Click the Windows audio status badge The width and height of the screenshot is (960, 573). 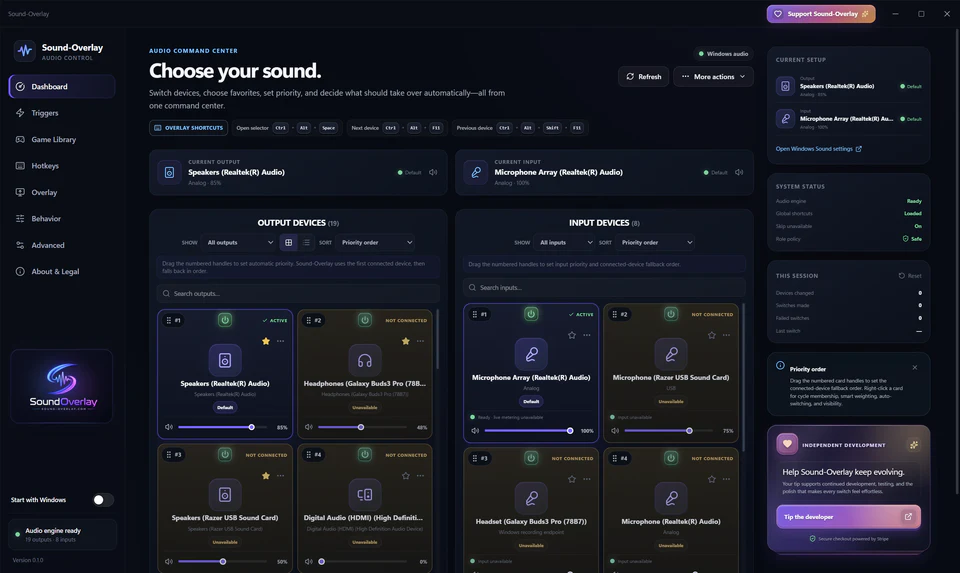click(x=723, y=54)
